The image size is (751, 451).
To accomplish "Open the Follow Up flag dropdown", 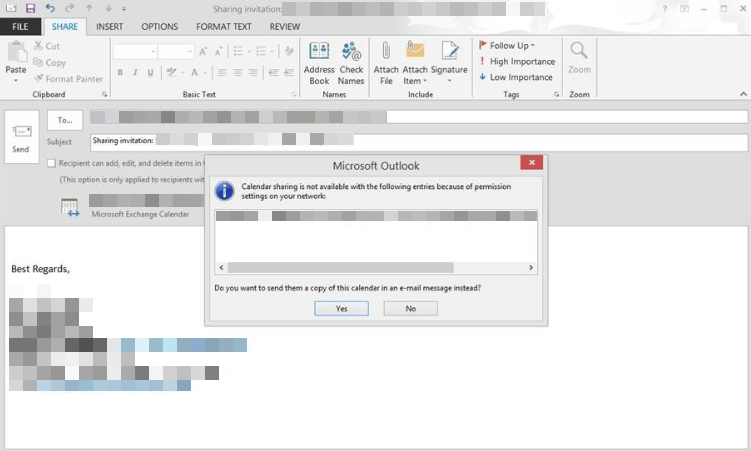I will click(x=507, y=45).
